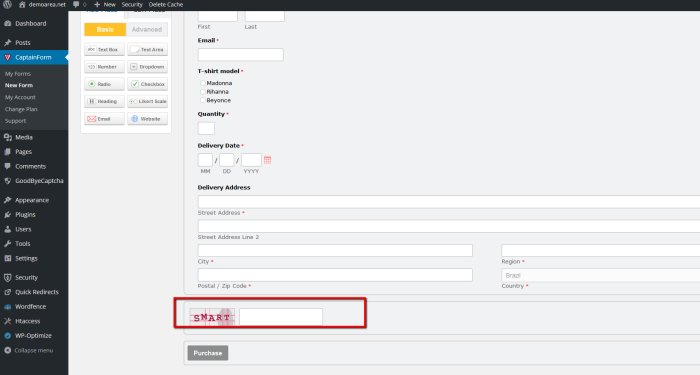Add a Text Area field
The height and width of the screenshot is (375, 700).
point(147,49)
